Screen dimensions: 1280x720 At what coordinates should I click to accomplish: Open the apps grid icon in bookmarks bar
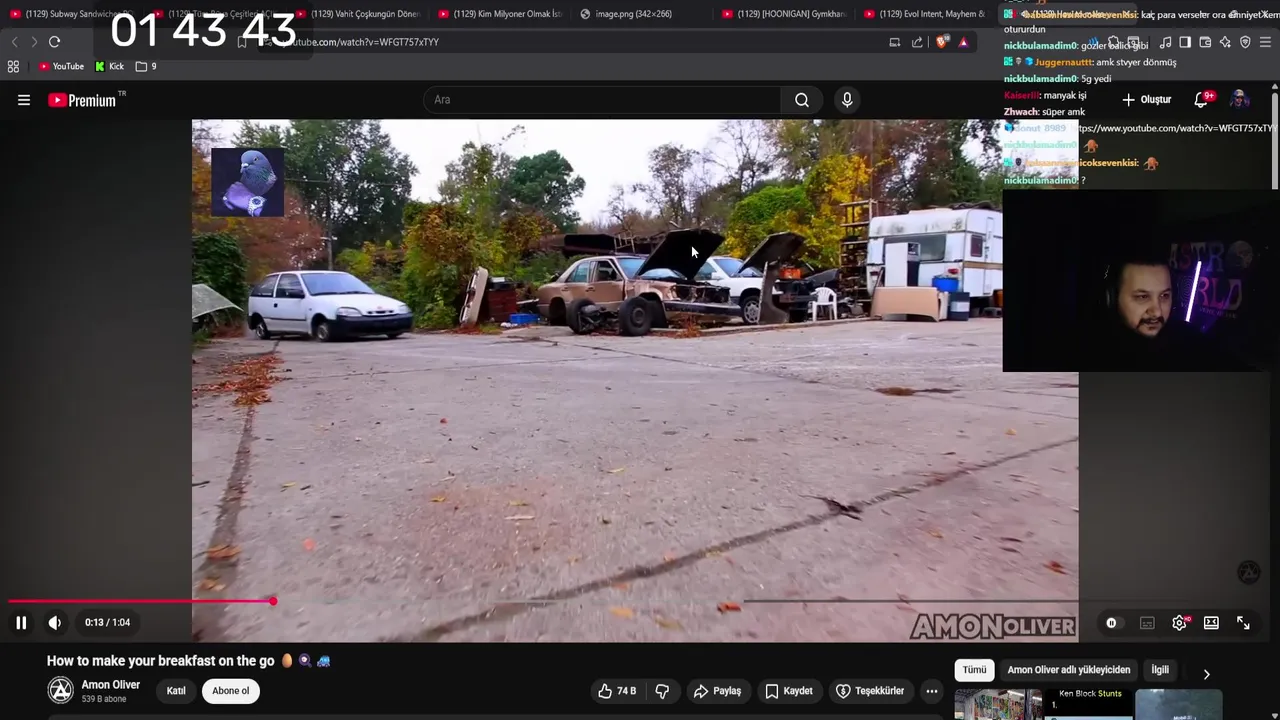pyautogui.click(x=13, y=66)
